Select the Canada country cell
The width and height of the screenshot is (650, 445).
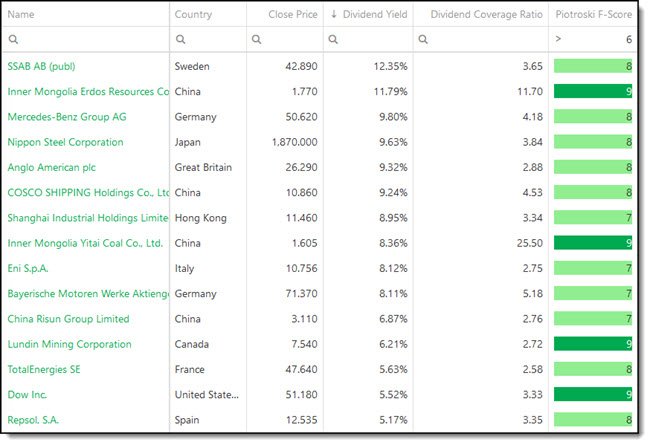tap(192, 345)
